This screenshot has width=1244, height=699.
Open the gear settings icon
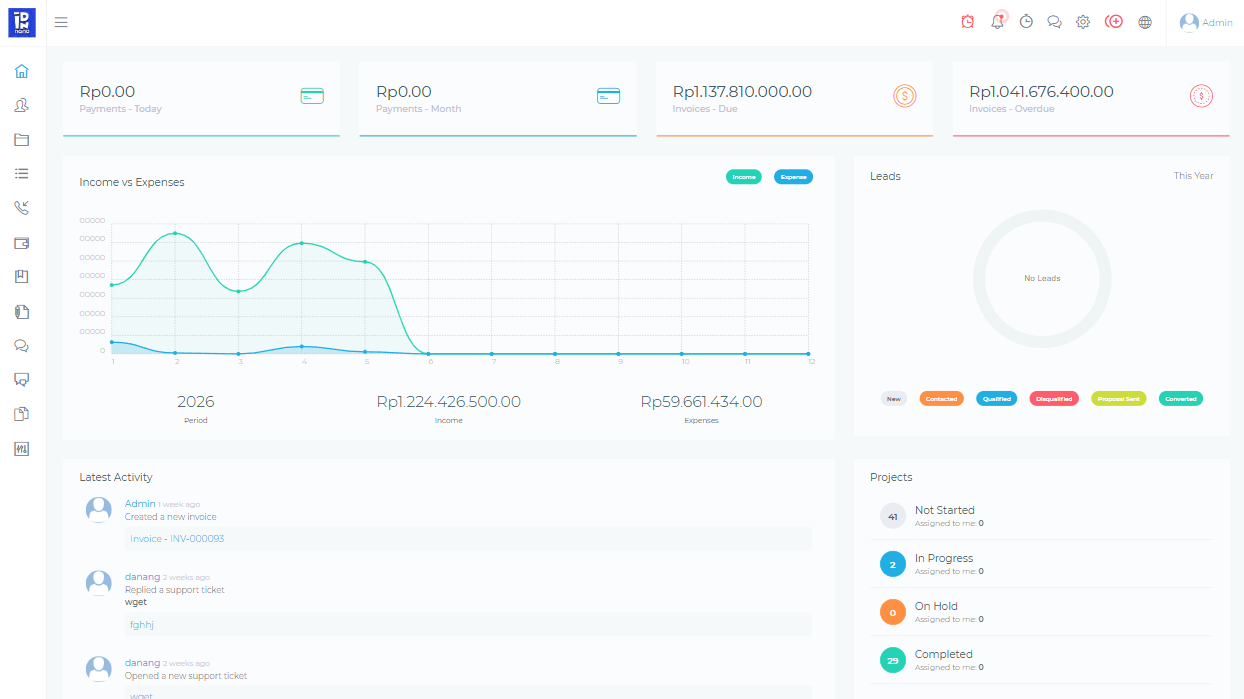point(1083,22)
